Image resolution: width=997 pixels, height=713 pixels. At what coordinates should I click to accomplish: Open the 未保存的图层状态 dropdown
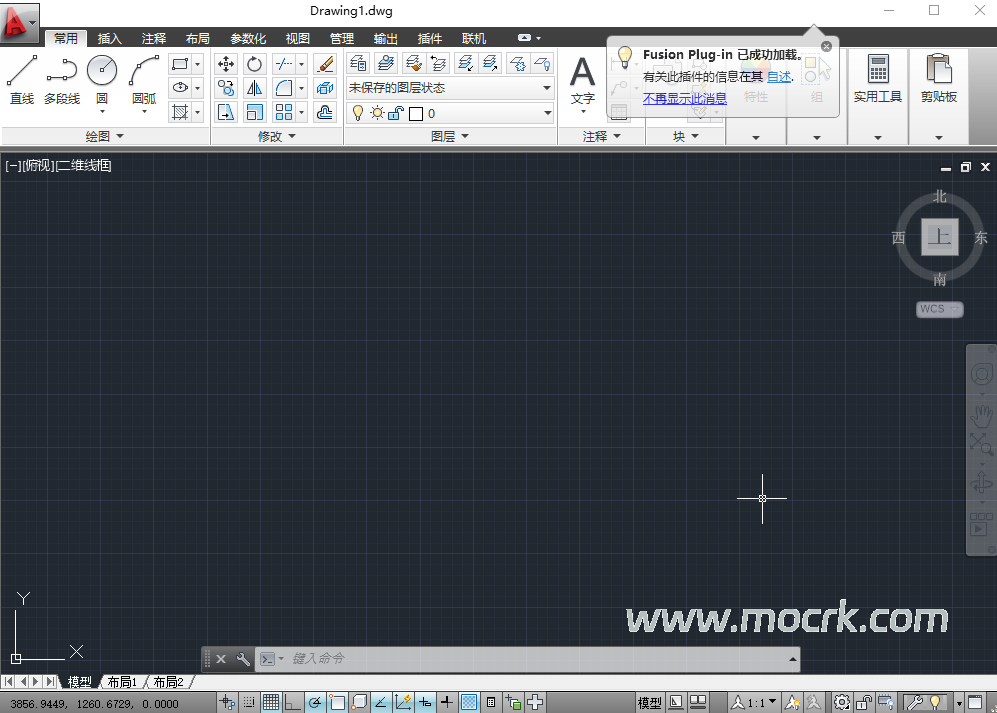(450, 88)
